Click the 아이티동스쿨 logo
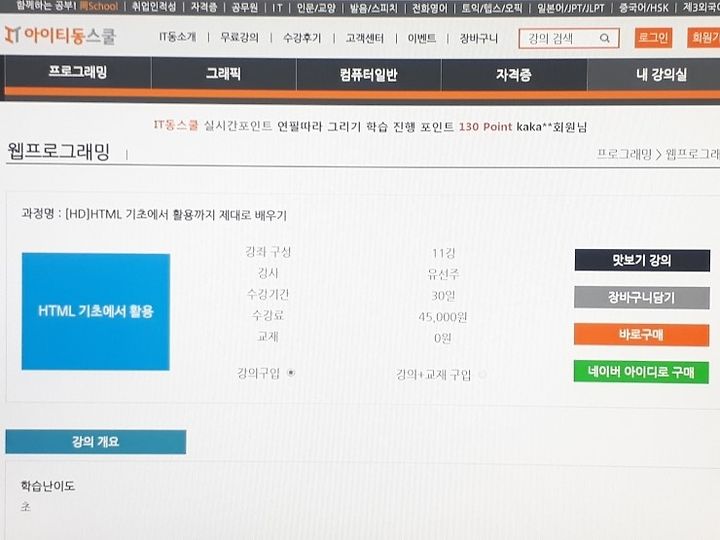720x540 pixels. (x=60, y=36)
